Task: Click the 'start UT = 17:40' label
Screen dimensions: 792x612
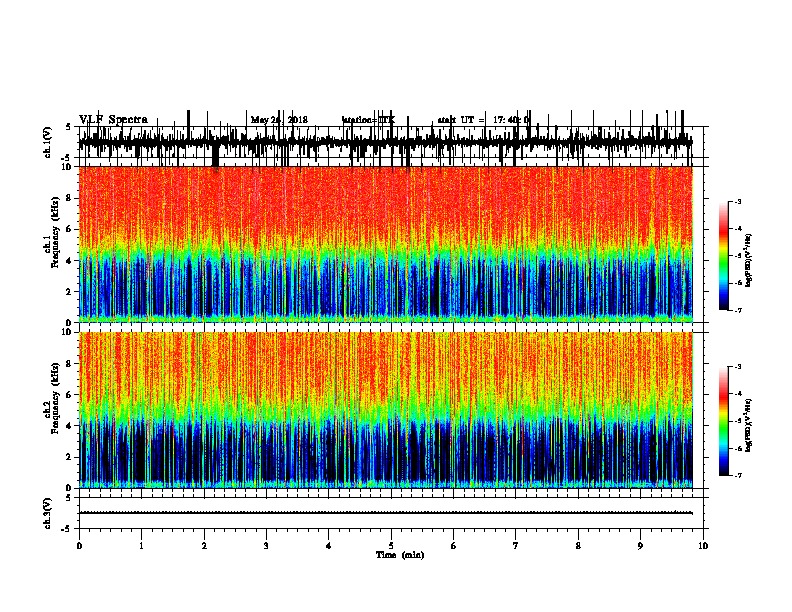Action: click(x=483, y=120)
